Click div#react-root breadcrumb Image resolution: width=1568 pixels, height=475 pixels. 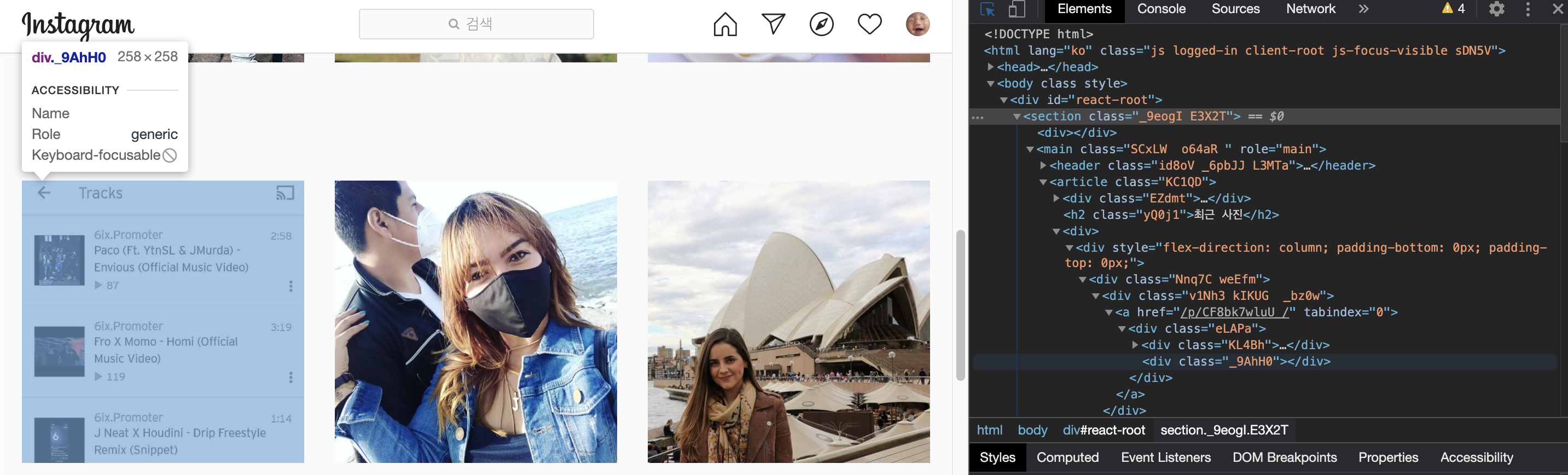pos(1103,431)
